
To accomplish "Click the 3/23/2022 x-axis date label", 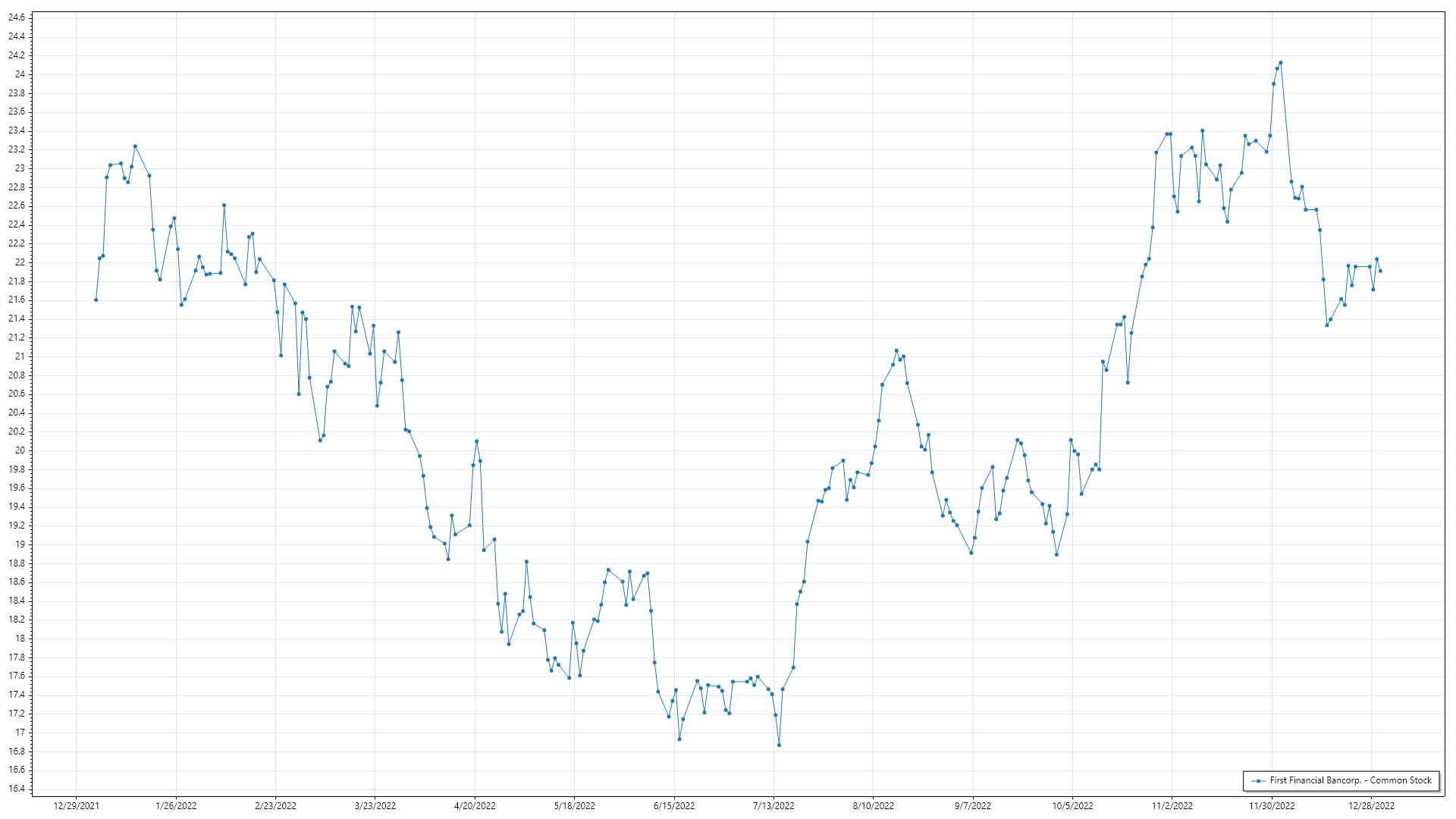I will coord(375,805).
